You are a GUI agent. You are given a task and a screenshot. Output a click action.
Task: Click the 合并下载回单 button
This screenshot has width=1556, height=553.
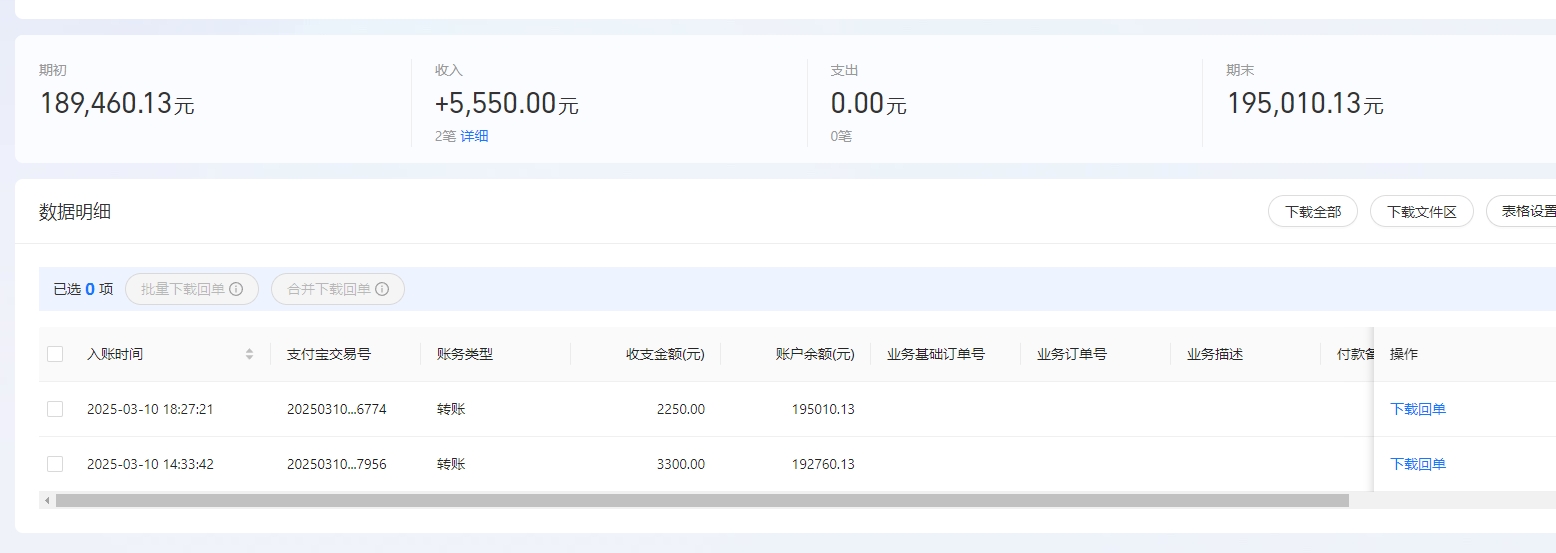point(329,289)
